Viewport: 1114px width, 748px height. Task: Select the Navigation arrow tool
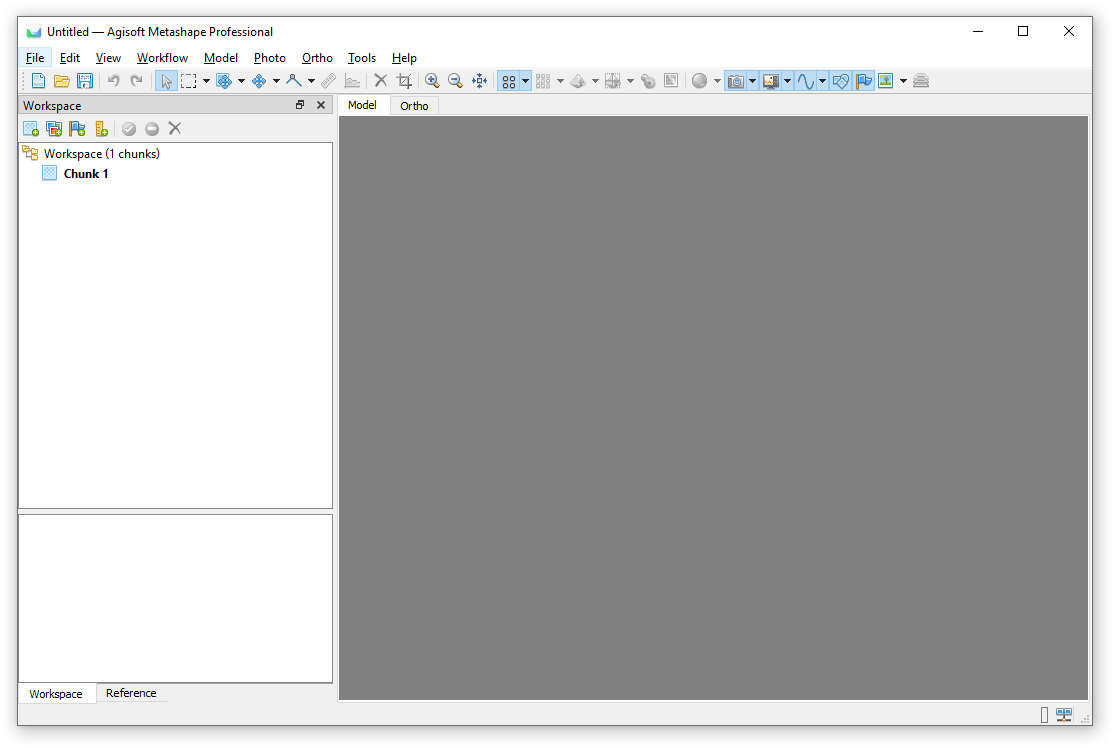(x=166, y=81)
